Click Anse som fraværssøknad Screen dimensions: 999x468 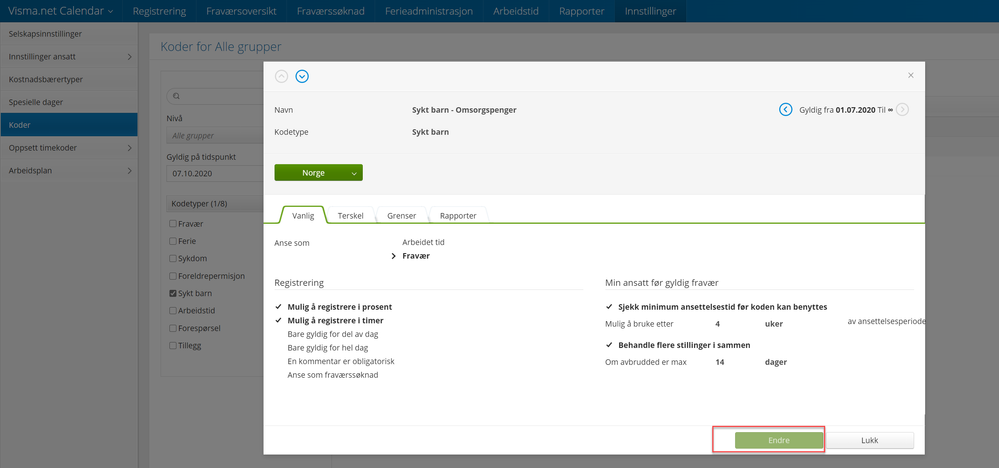pos(333,375)
